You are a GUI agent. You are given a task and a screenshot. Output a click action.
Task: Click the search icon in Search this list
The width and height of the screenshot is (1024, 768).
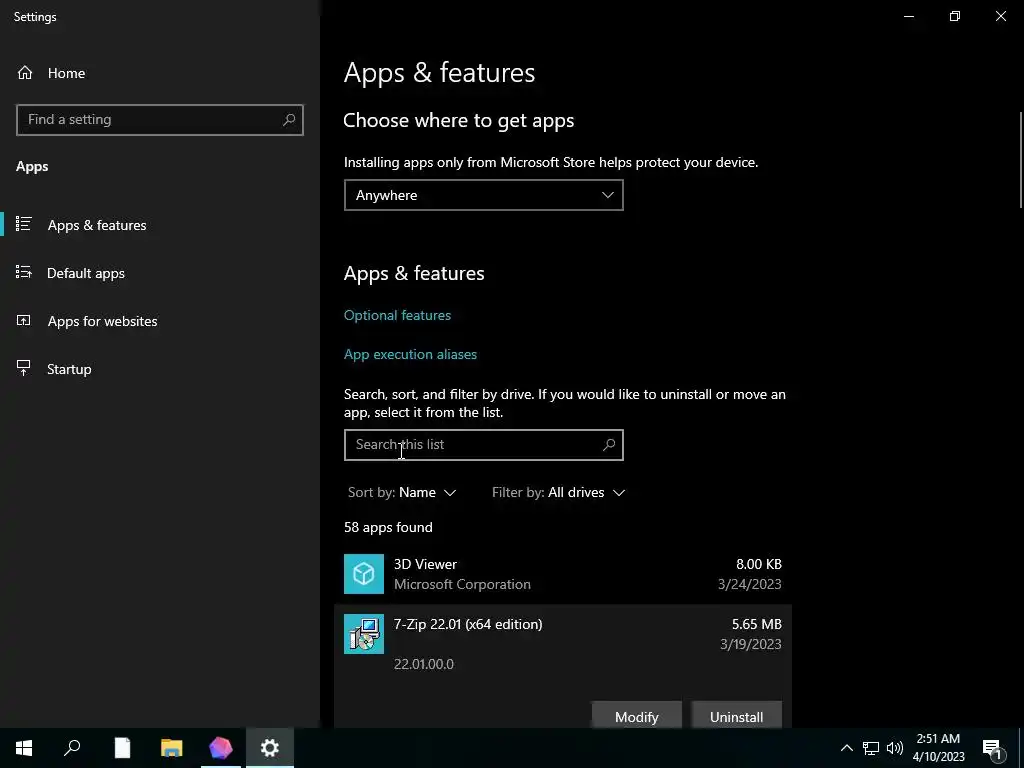tap(609, 445)
